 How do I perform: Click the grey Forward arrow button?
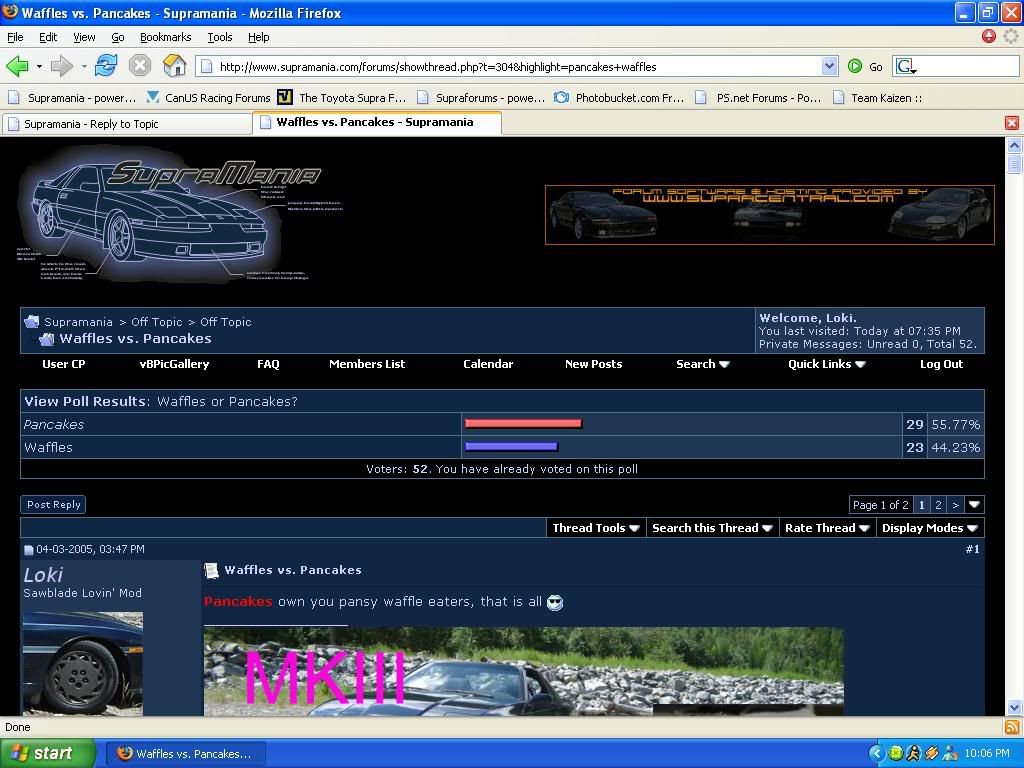(61, 66)
